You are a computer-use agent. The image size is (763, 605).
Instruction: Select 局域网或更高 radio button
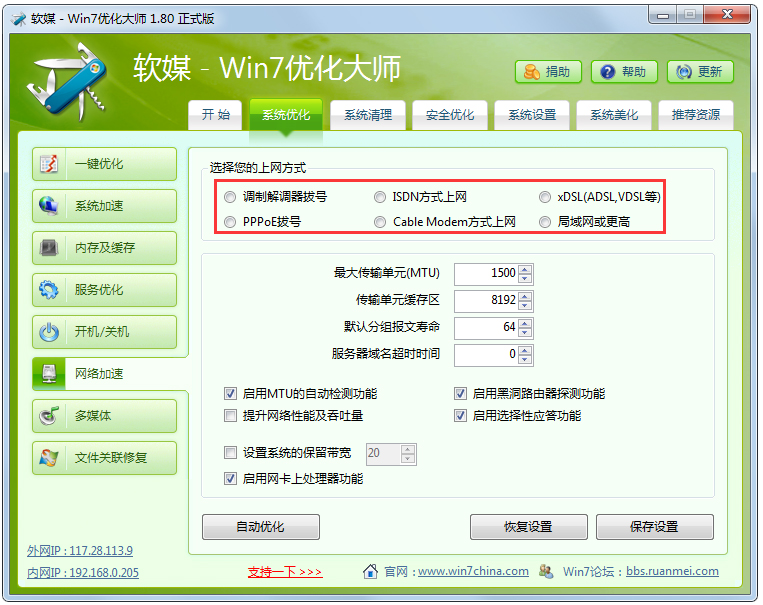tap(545, 222)
